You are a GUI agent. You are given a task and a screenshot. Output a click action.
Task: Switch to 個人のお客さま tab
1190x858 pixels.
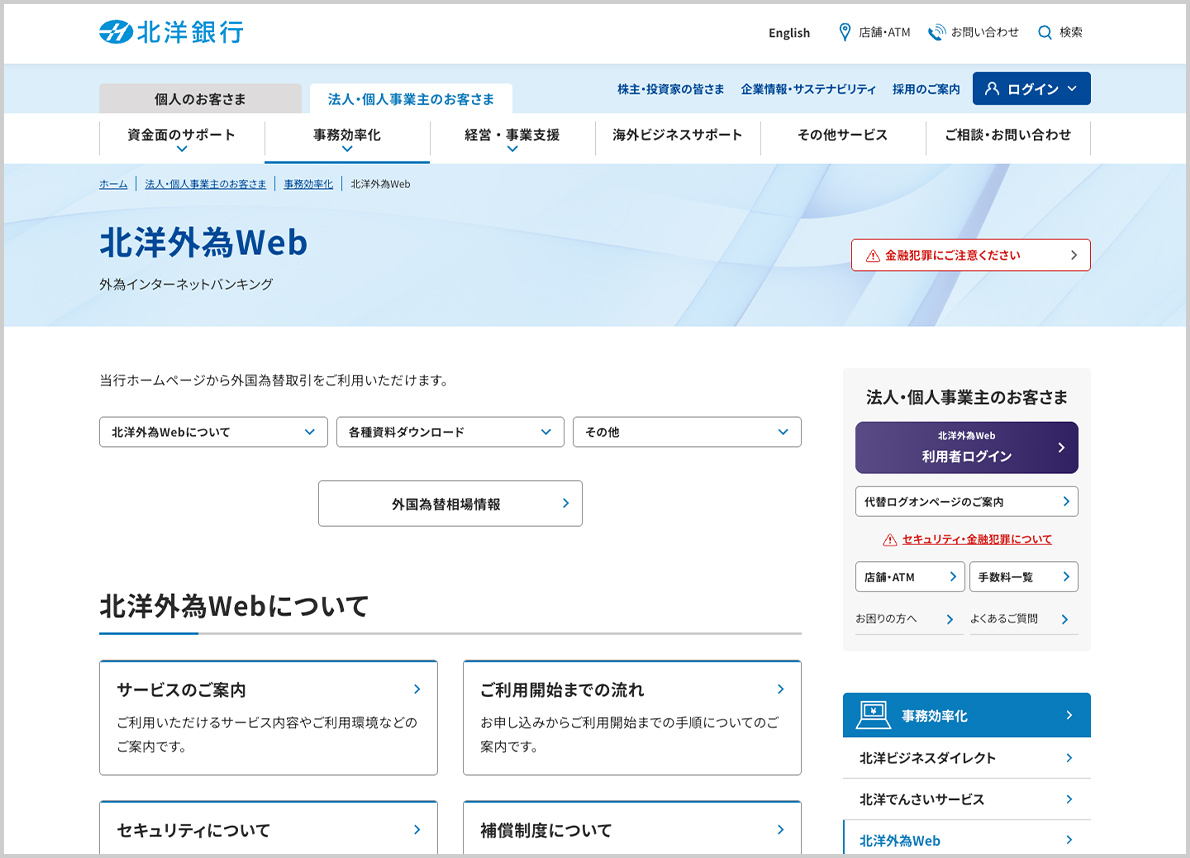pos(200,99)
